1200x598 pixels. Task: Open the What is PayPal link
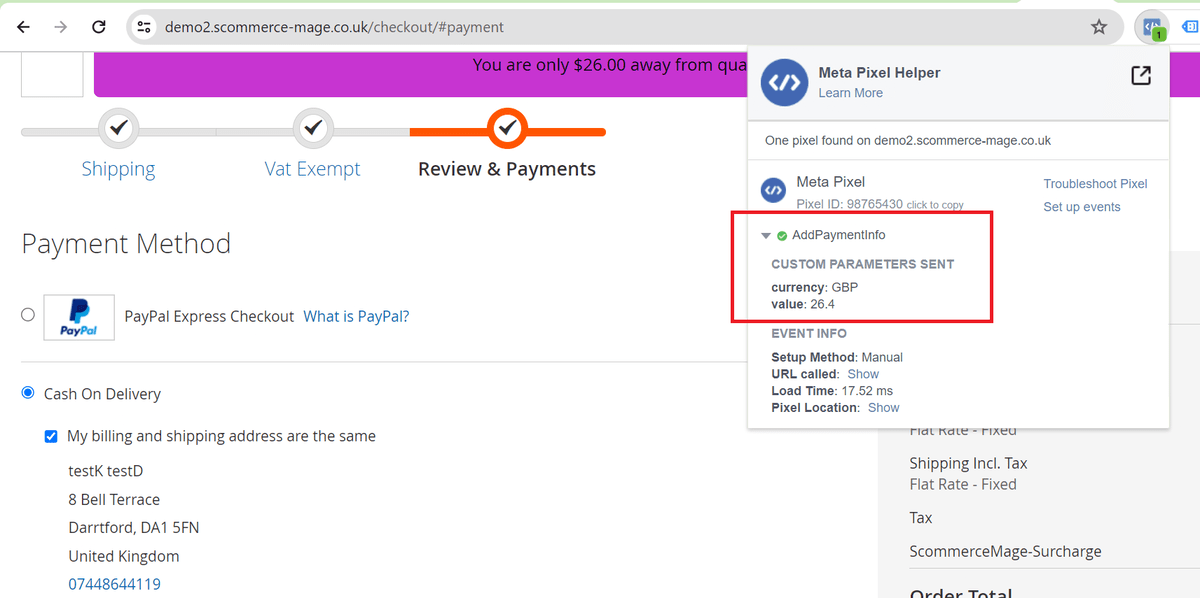pyautogui.click(x=356, y=316)
